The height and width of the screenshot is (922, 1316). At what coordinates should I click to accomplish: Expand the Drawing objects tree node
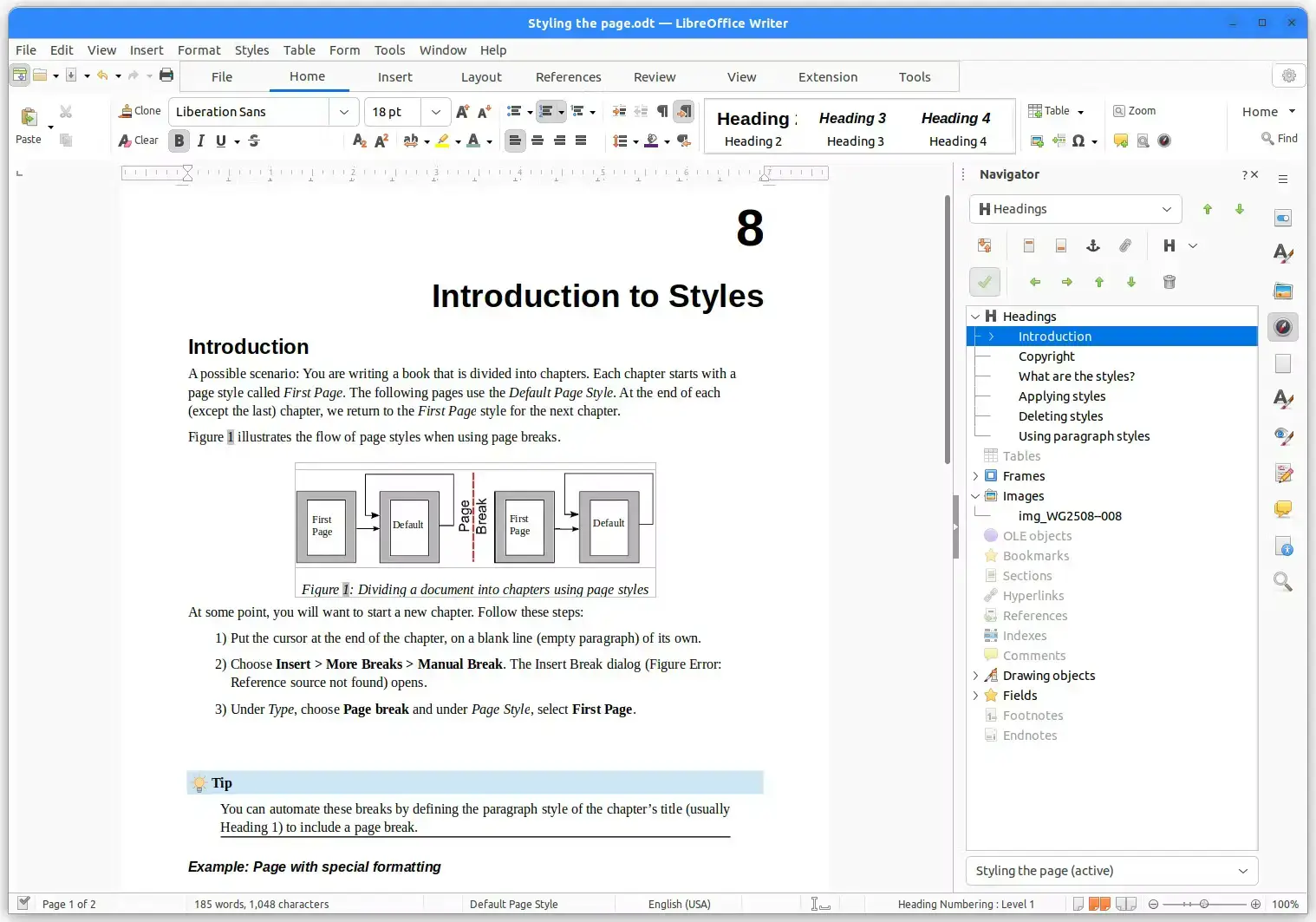[975, 676]
